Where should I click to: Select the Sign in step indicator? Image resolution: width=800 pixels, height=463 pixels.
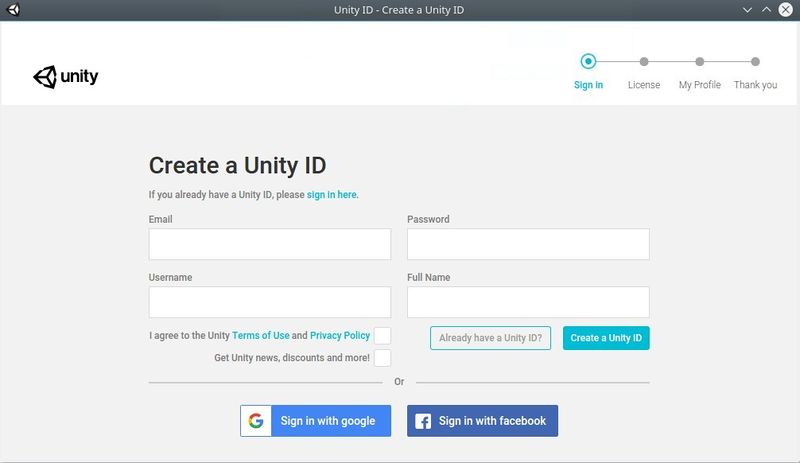coord(588,62)
